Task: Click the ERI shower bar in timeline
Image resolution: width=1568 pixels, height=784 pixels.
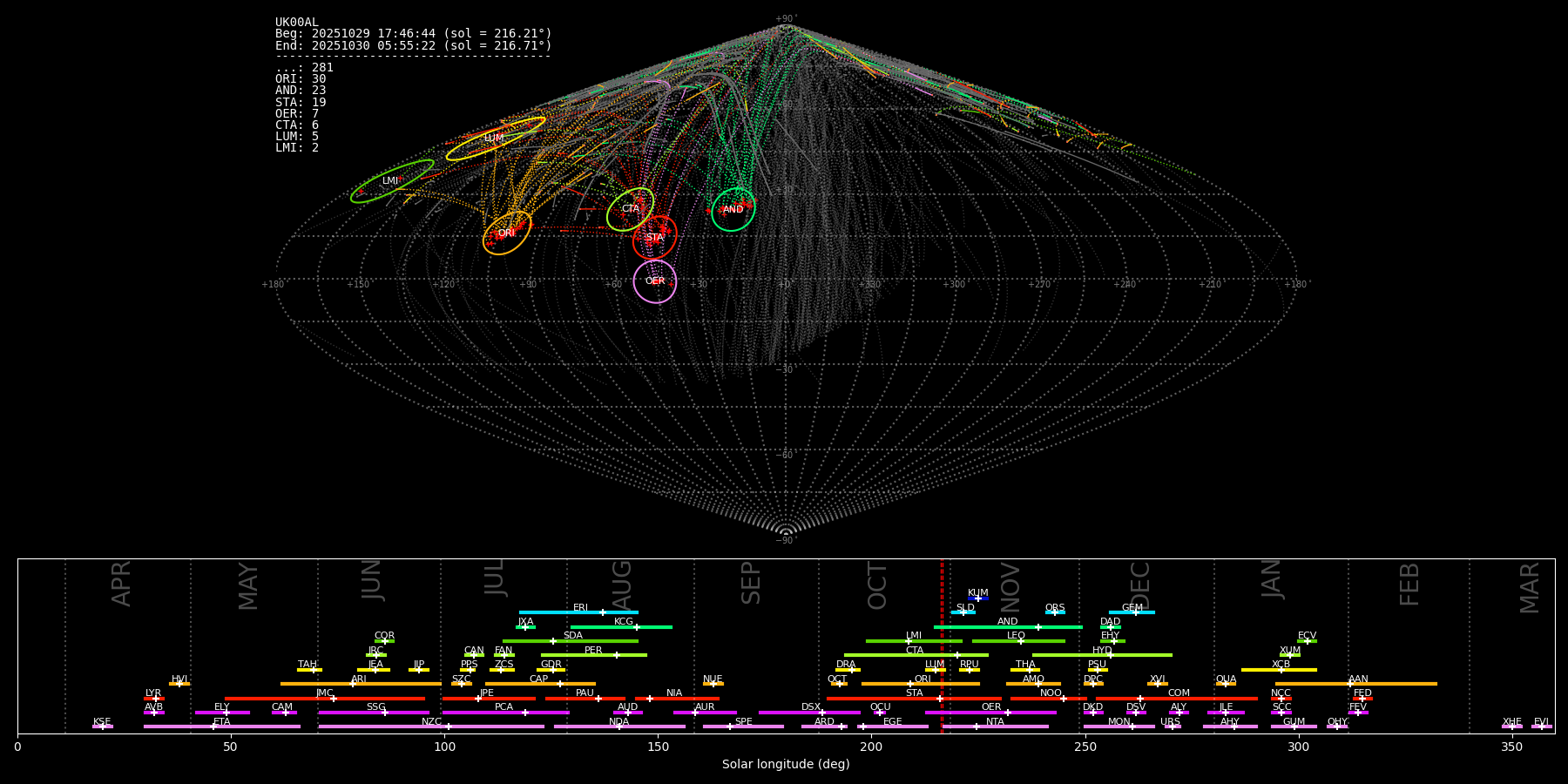Action: coord(578,612)
